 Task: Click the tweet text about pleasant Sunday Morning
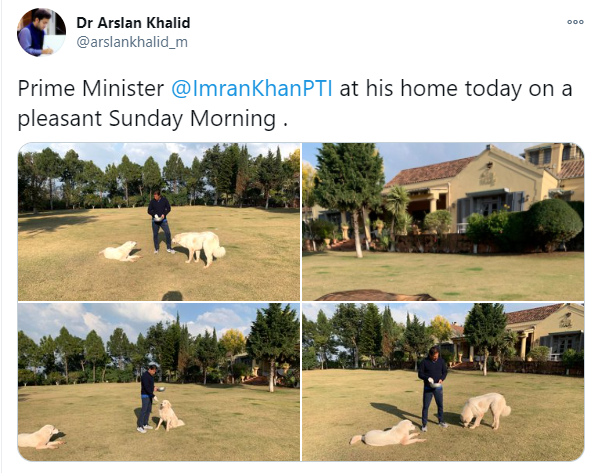295,103
